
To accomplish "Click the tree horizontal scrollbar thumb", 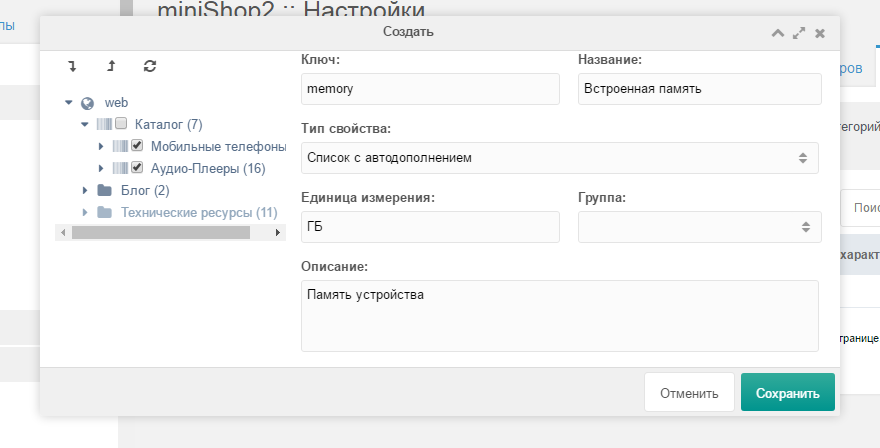I will click(161, 232).
